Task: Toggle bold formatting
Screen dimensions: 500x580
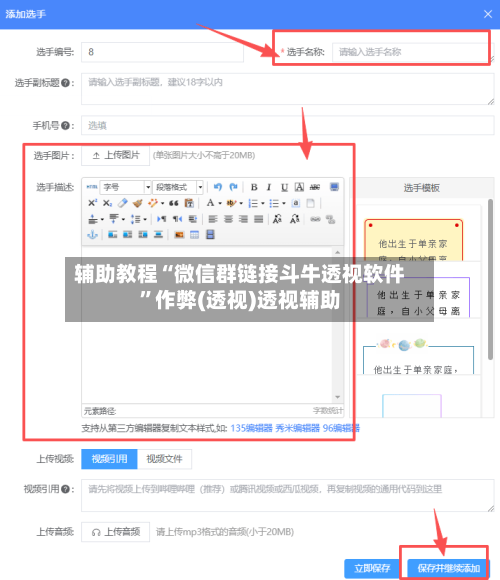Action: 254,187
